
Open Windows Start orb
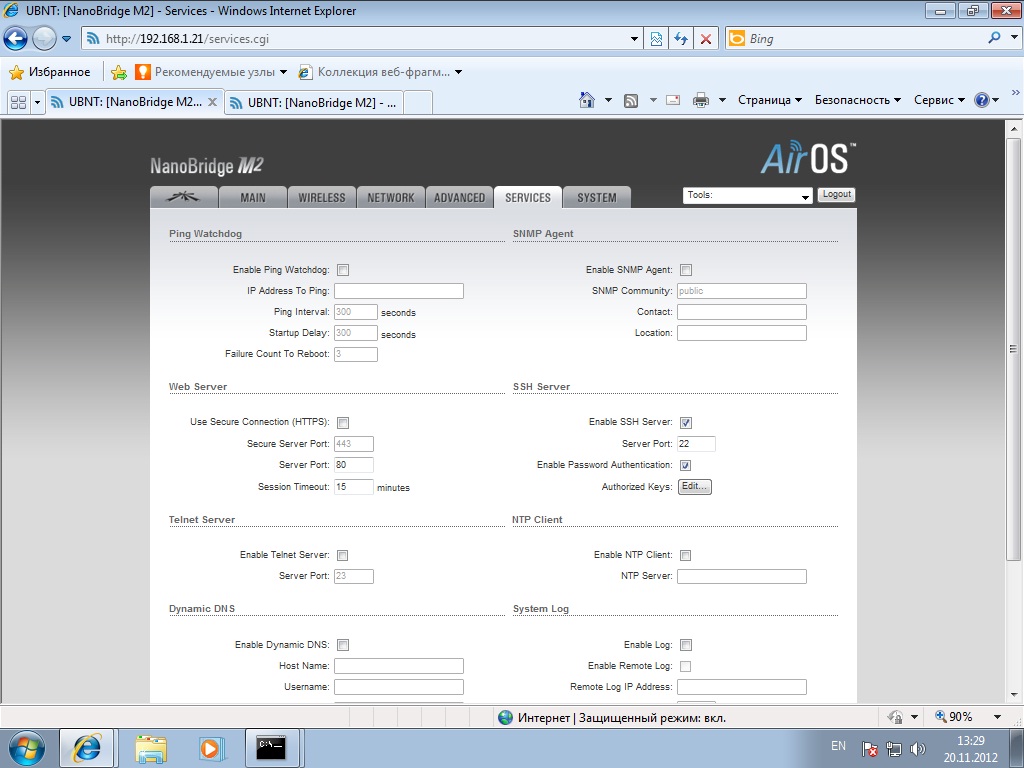click(27, 748)
